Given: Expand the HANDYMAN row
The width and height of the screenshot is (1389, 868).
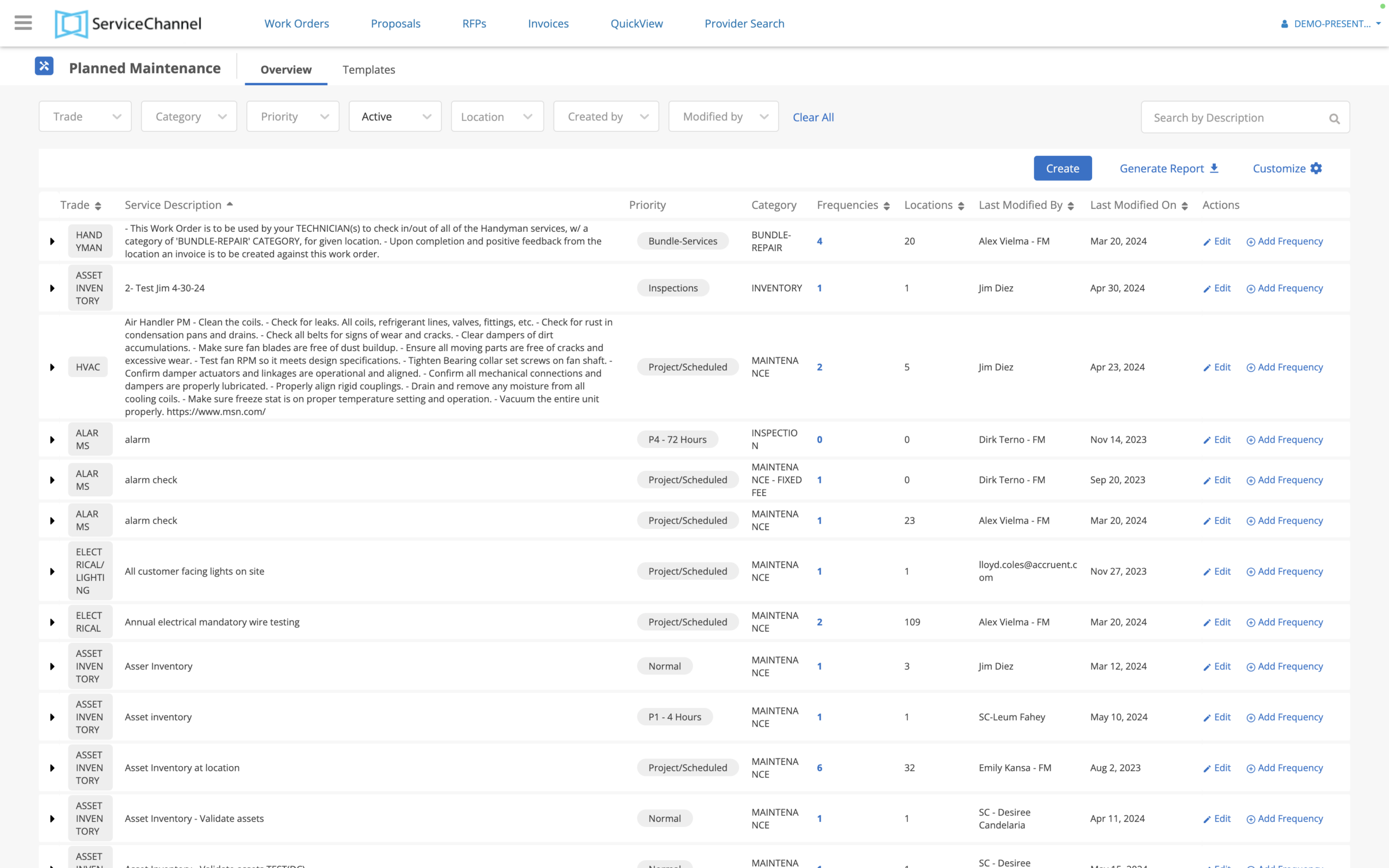Looking at the screenshot, I should click(x=52, y=241).
